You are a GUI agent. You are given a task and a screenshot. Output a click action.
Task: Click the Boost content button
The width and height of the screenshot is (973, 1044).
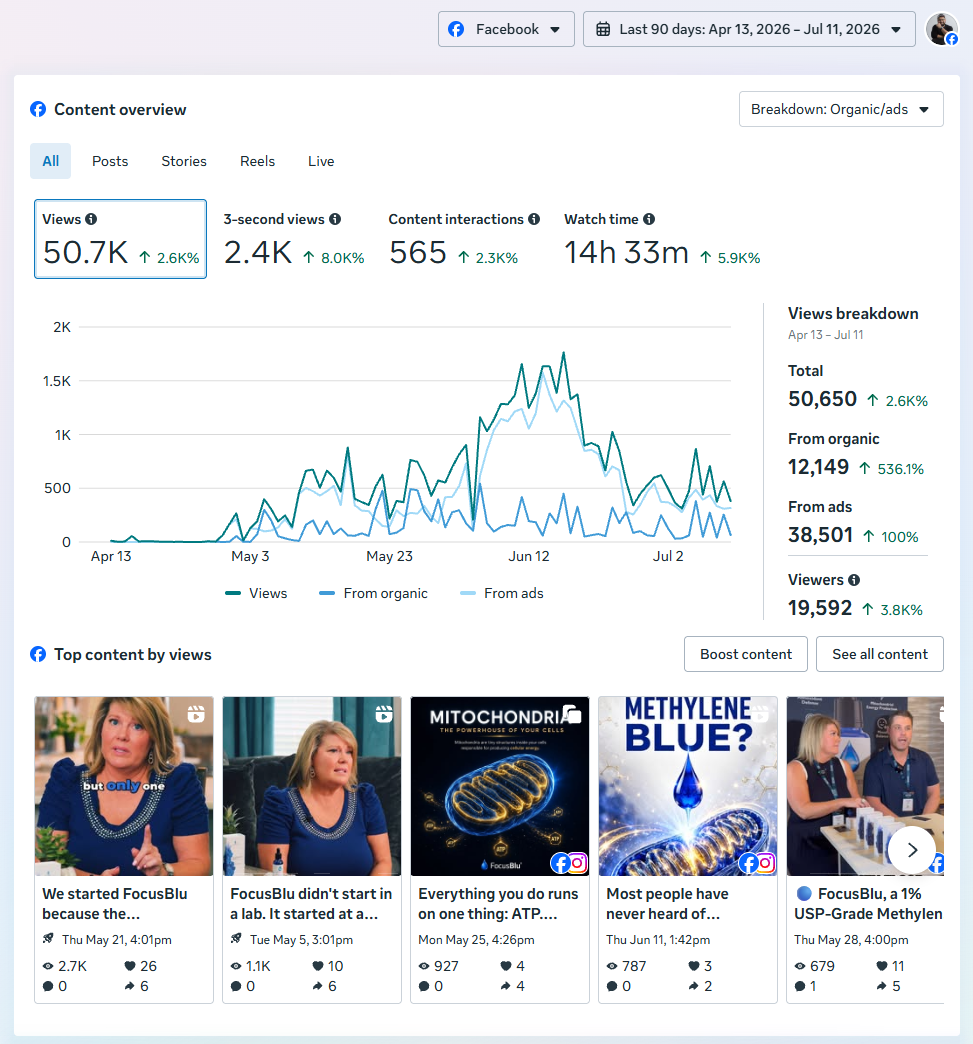coord(746,654)
